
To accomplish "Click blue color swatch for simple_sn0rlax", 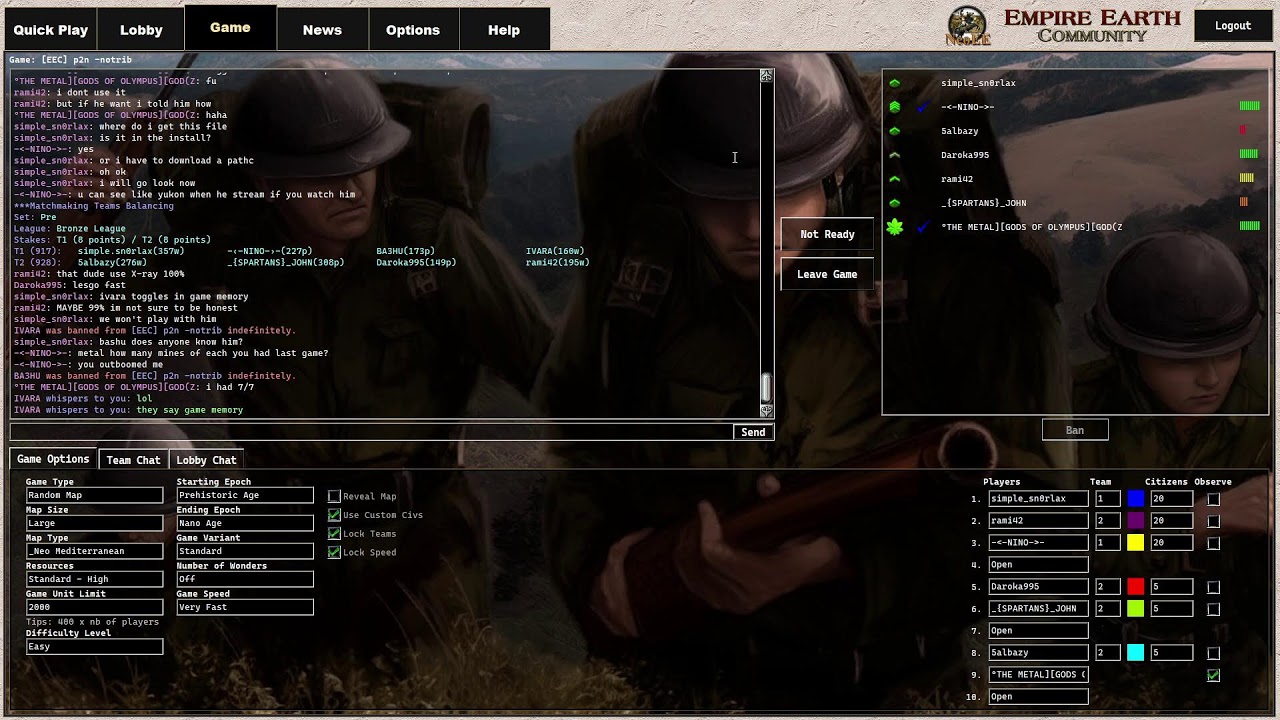I will [x=1136, y=499].
